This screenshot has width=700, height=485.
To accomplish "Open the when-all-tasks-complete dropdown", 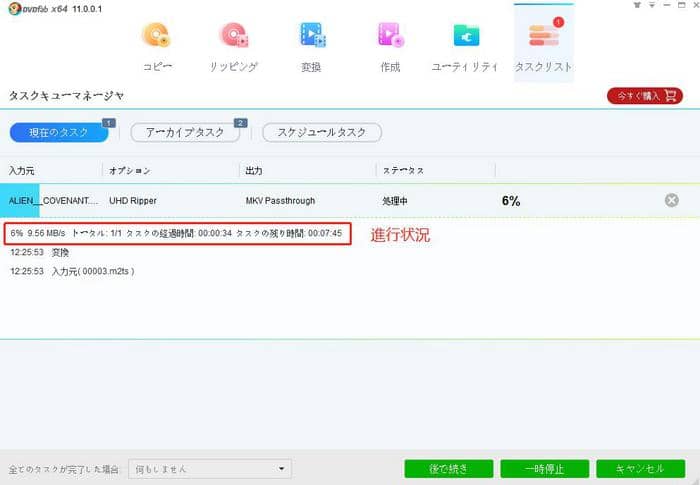I will [209, 468].
